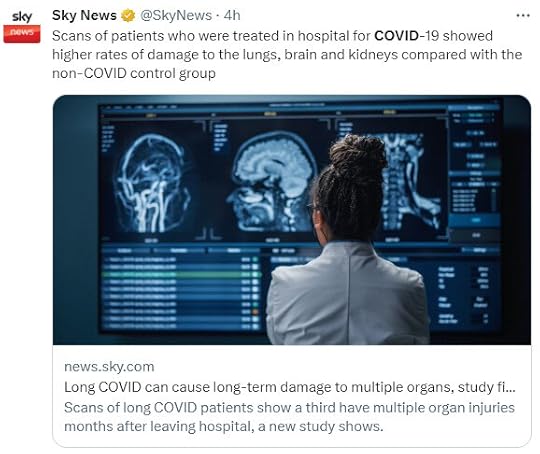Open the Long COVID long-term damage headline
Screen dimensions: 540x454
(x=290, y=387)
